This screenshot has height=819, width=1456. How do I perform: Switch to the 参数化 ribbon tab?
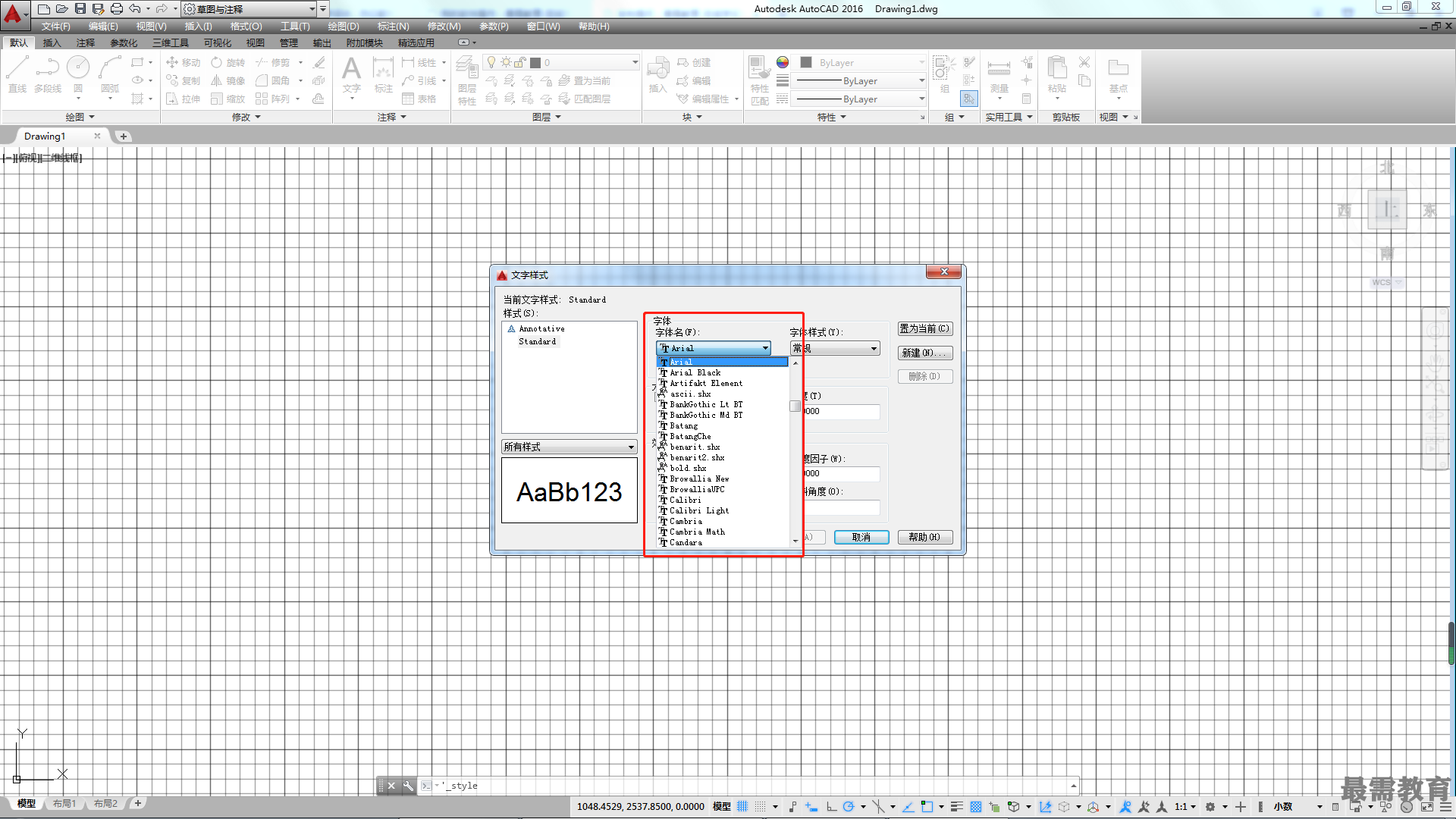click(124, 42)
